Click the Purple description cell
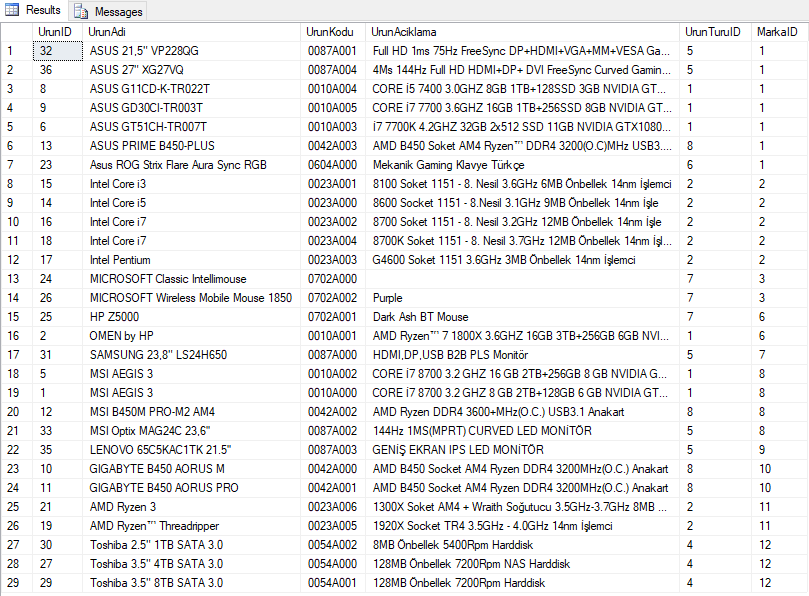 coord(522,298)
